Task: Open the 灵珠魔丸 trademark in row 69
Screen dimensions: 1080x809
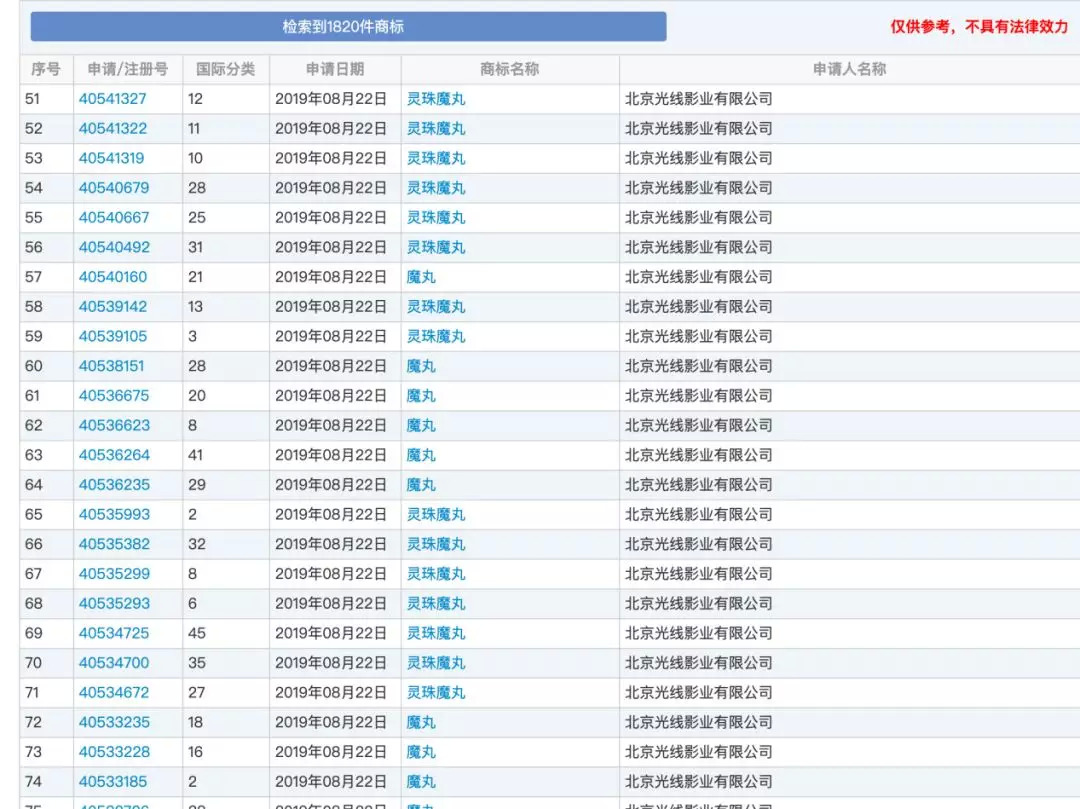Action: [x=436, y=633]
